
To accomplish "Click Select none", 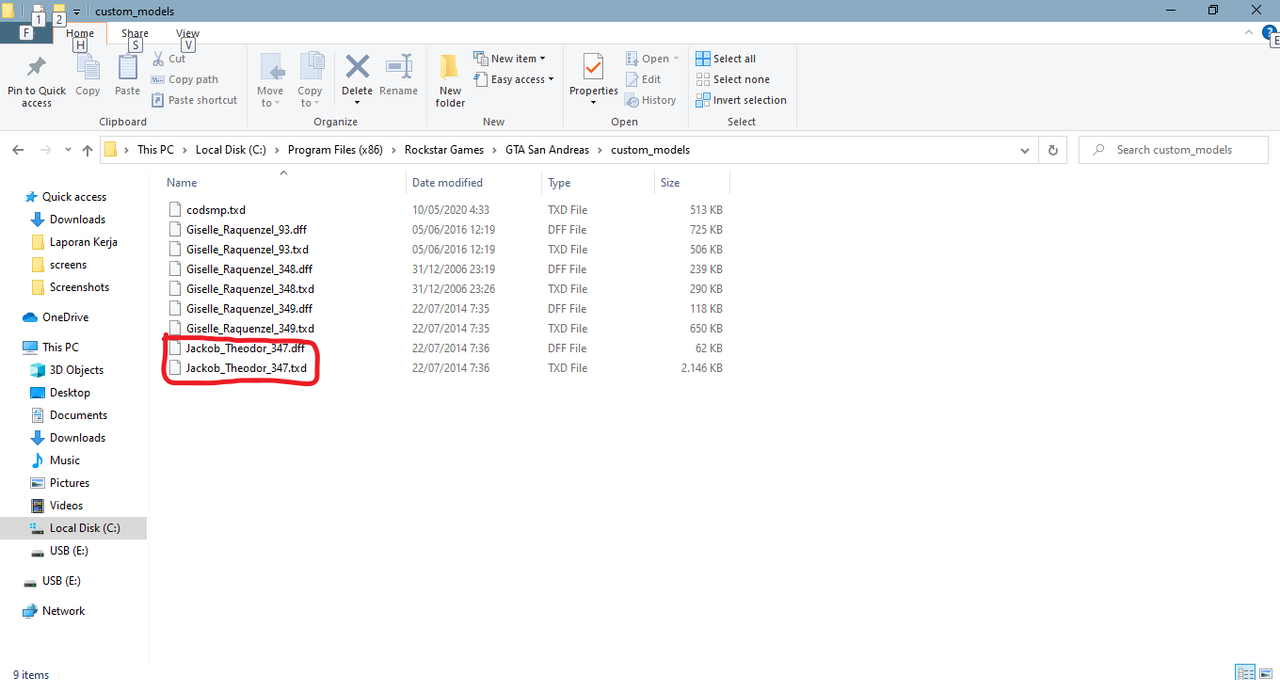I will 733,80.
